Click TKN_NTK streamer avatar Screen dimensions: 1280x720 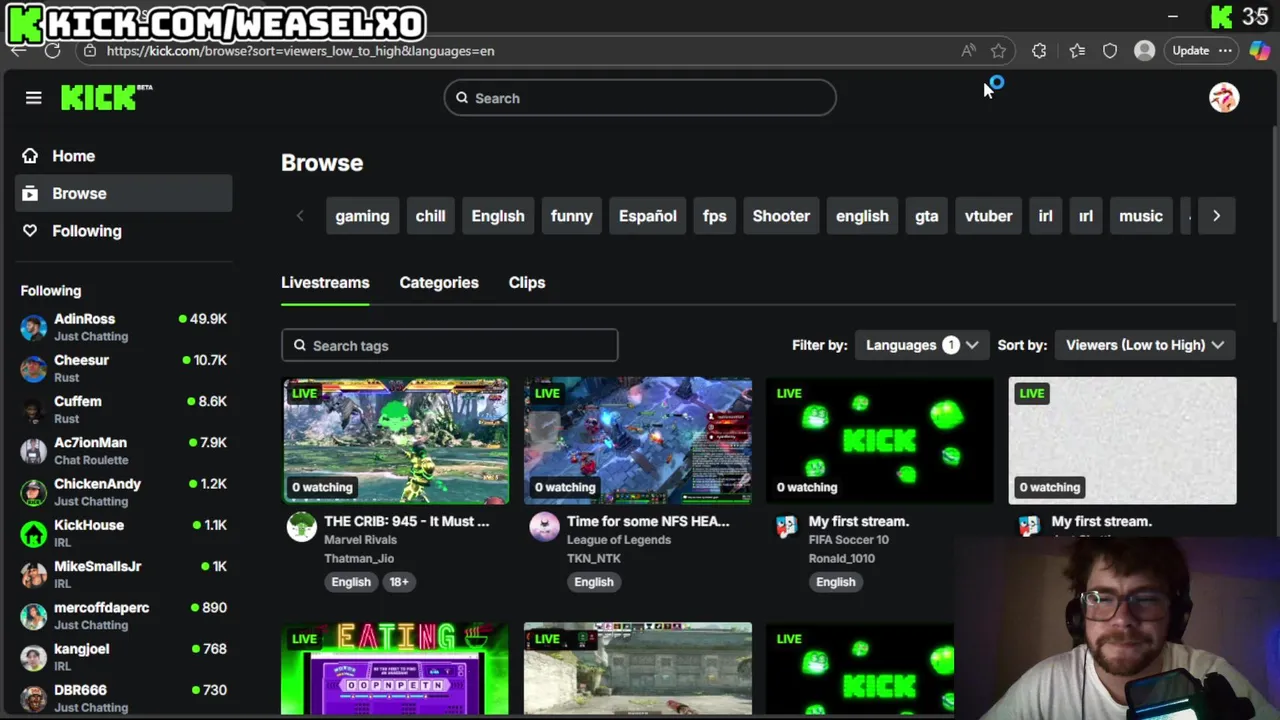[544, 527]
